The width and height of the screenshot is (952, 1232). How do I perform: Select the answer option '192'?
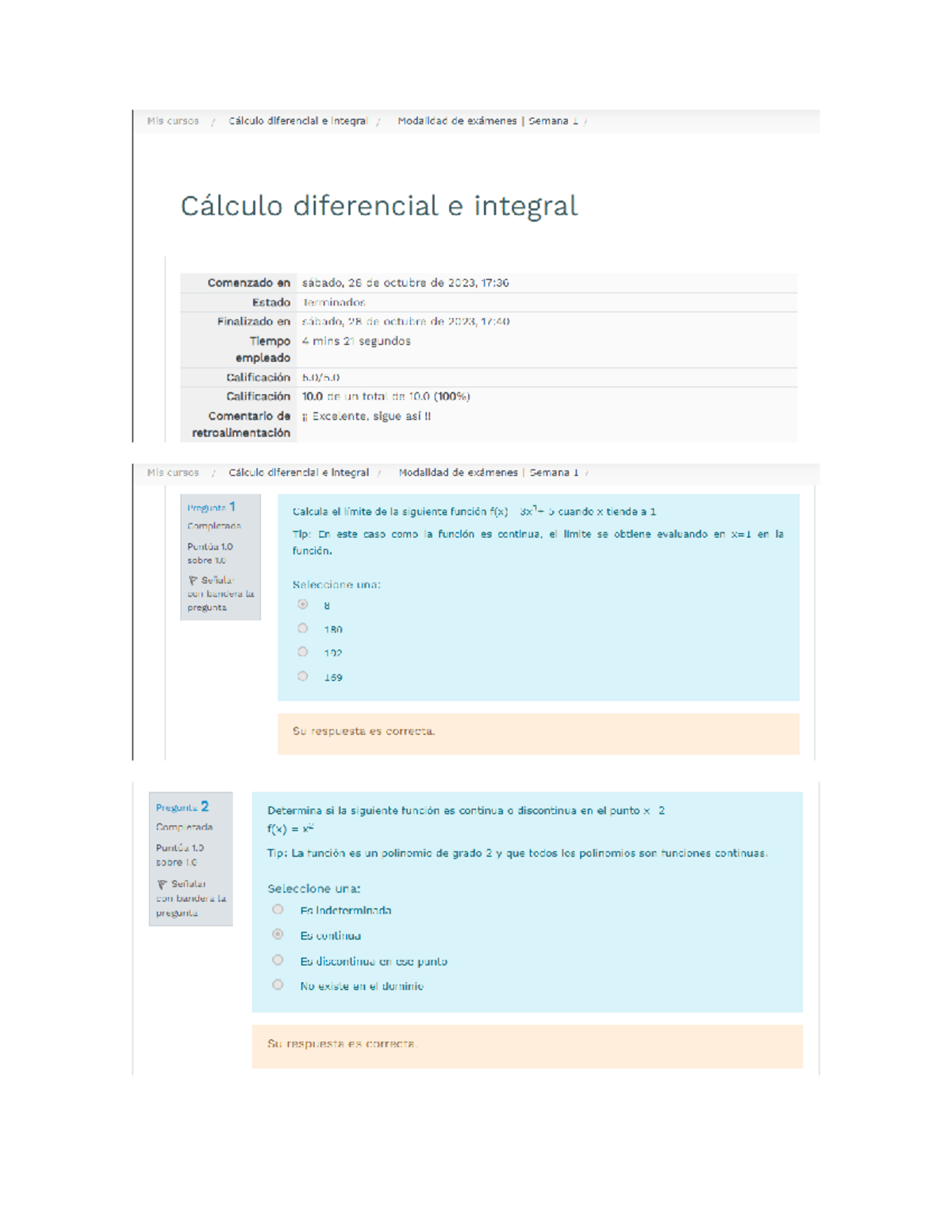302,654
